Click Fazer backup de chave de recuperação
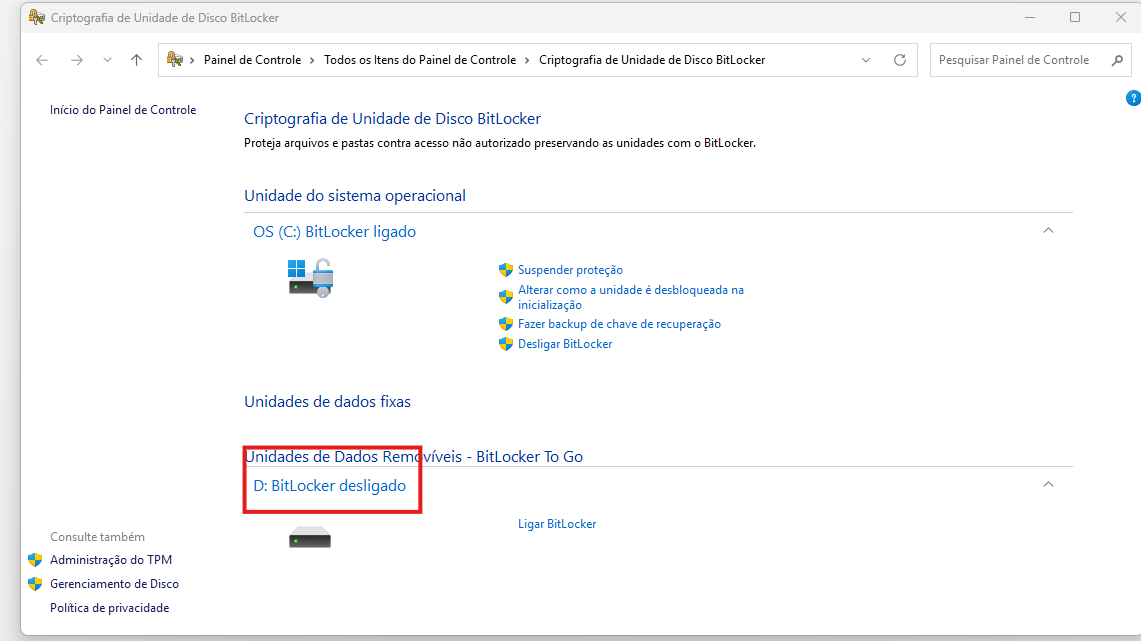Image resolution: width=1141 pixels, height=641 pixels. (x=619, y=324)
